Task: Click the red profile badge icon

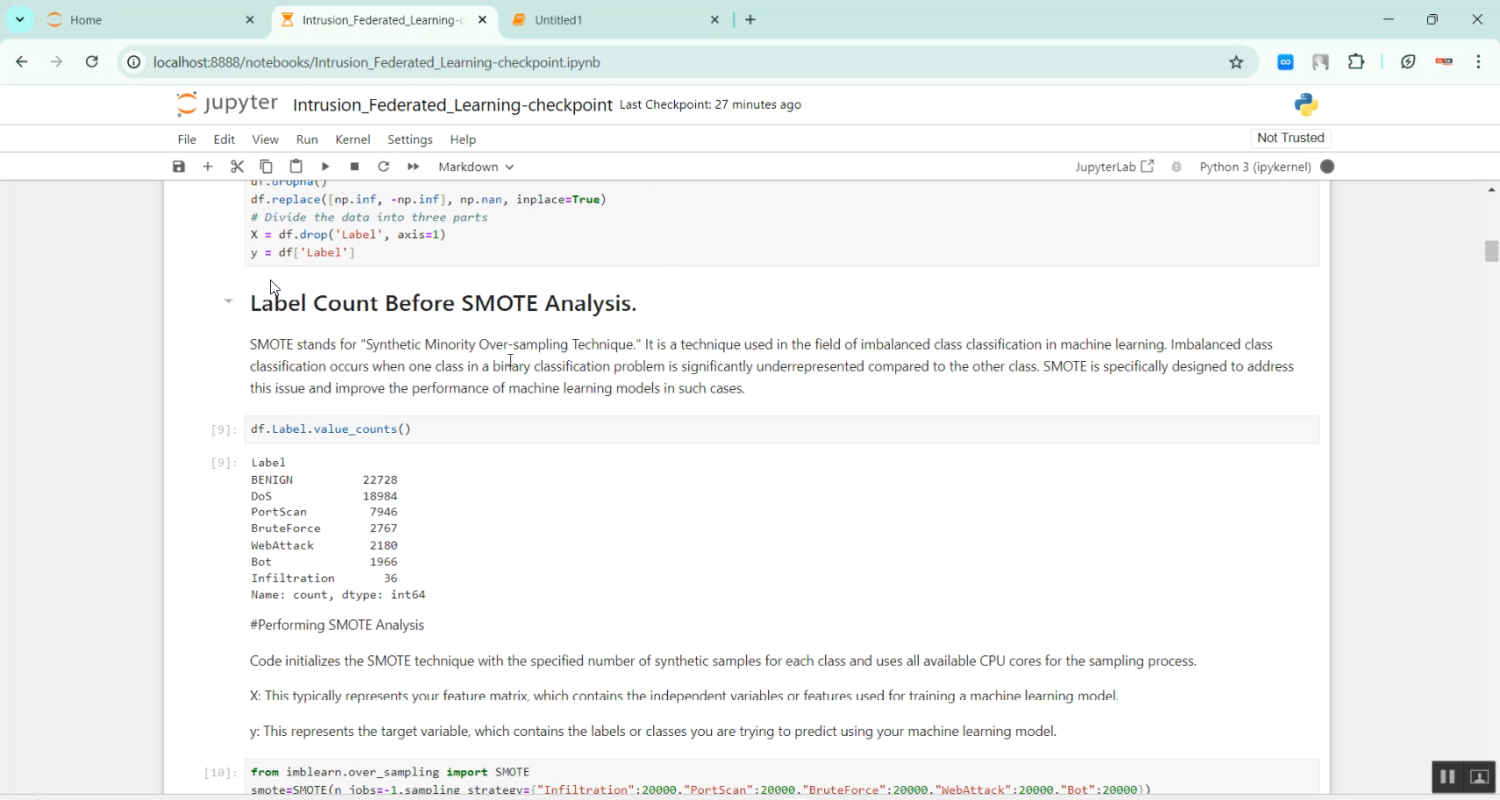Action: point(1443,62)
